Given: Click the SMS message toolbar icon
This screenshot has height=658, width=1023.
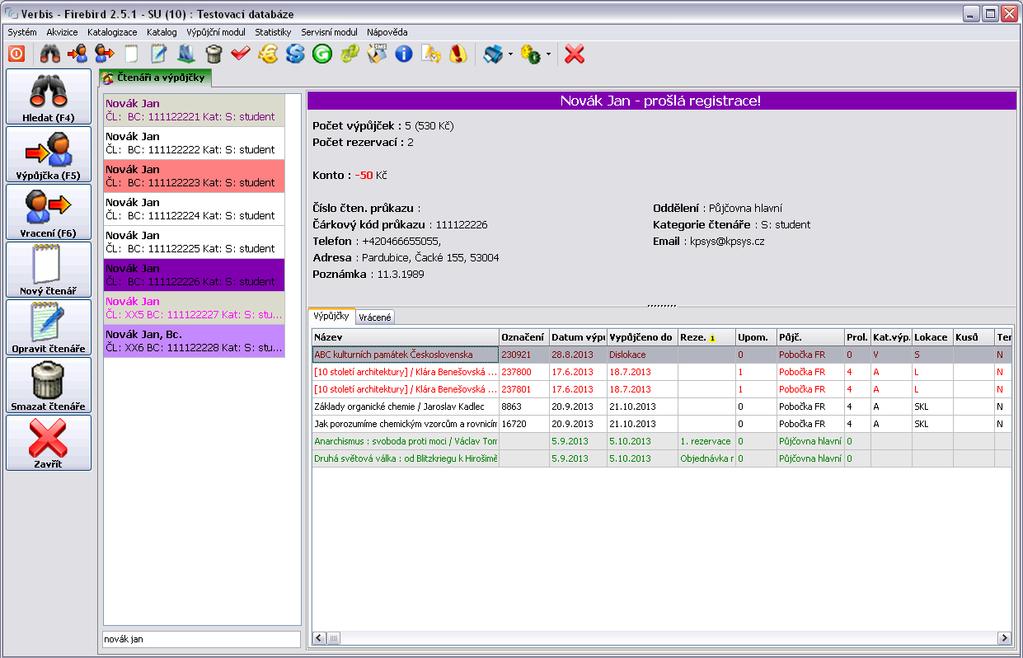Looking at the screenshot, I should [x=376, y=54].
